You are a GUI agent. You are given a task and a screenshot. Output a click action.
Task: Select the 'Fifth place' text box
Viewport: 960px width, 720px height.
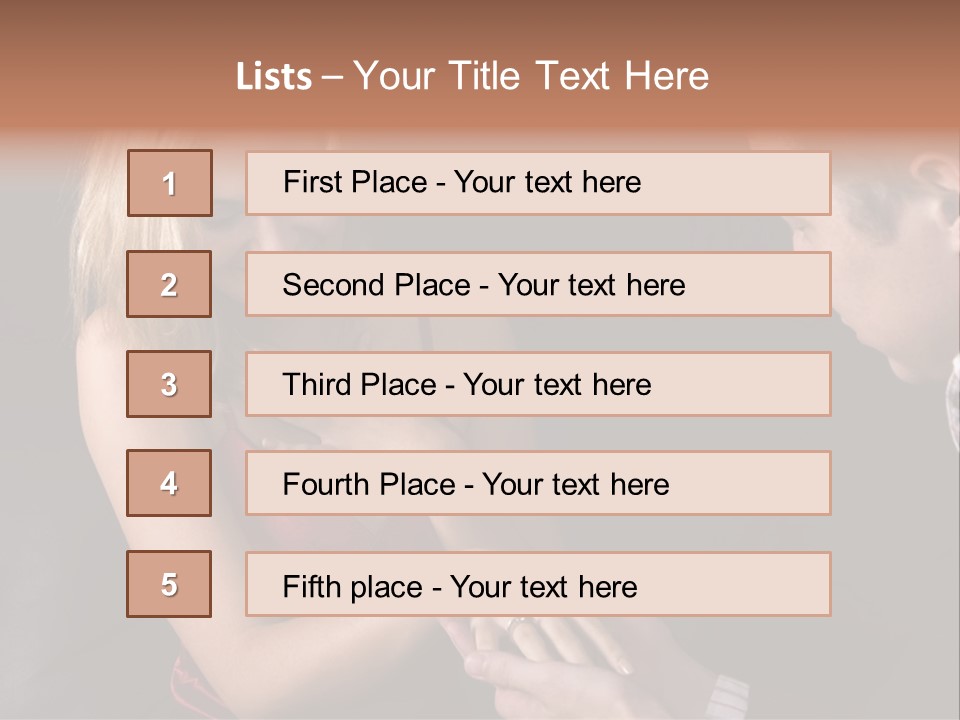[x=538, y=585]
